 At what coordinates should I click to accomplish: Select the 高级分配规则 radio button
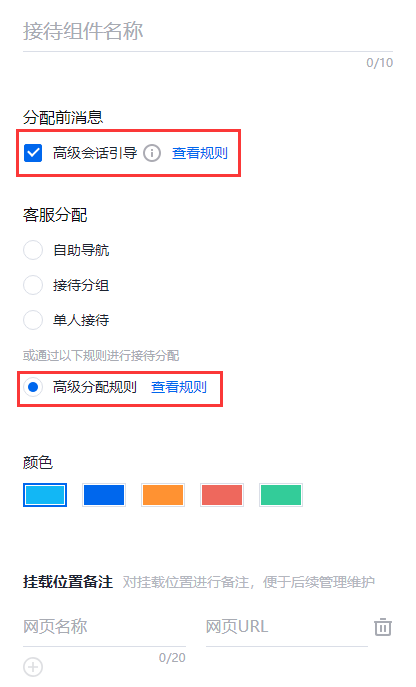(33, 387)
